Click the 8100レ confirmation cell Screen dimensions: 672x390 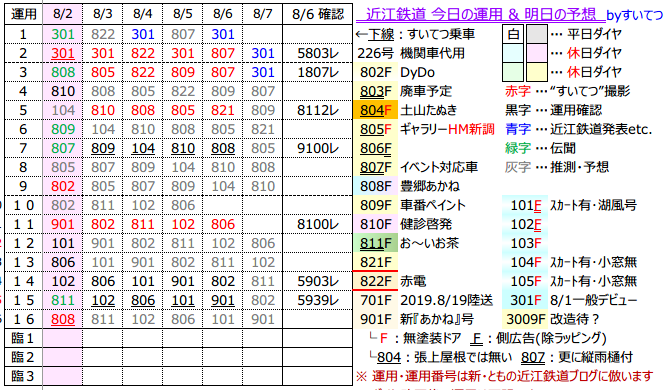318,224
